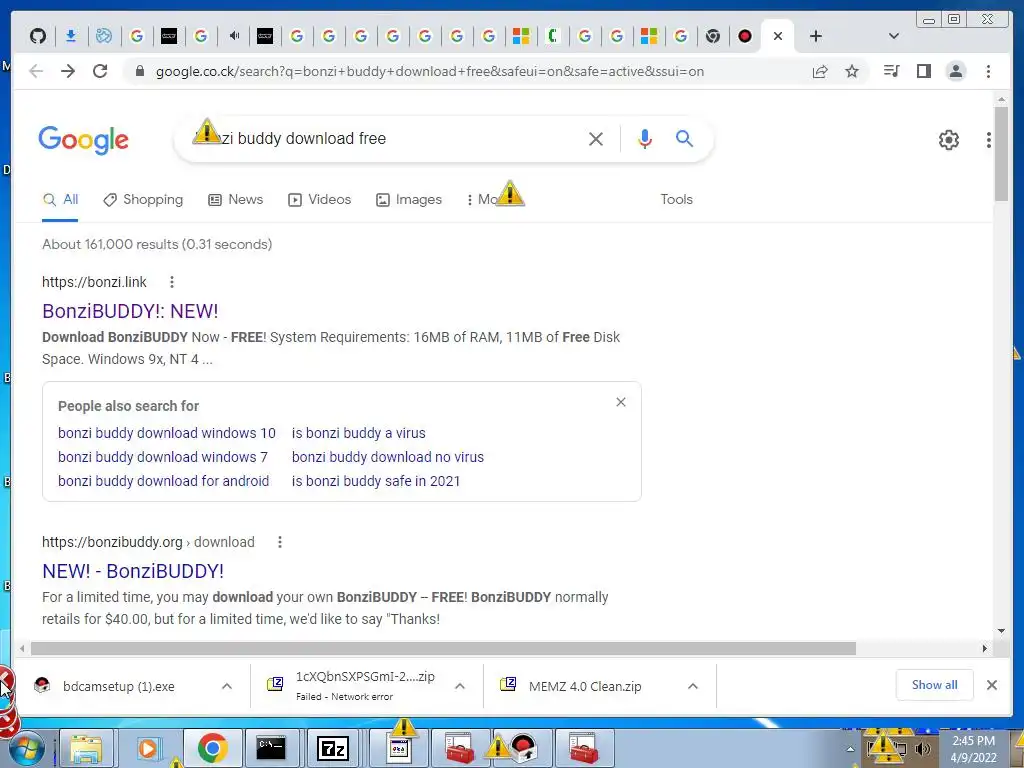1024x768 pixels.
Task: Click the vertical page scrollbar thumb
Action: click(x=1001, y=153)
